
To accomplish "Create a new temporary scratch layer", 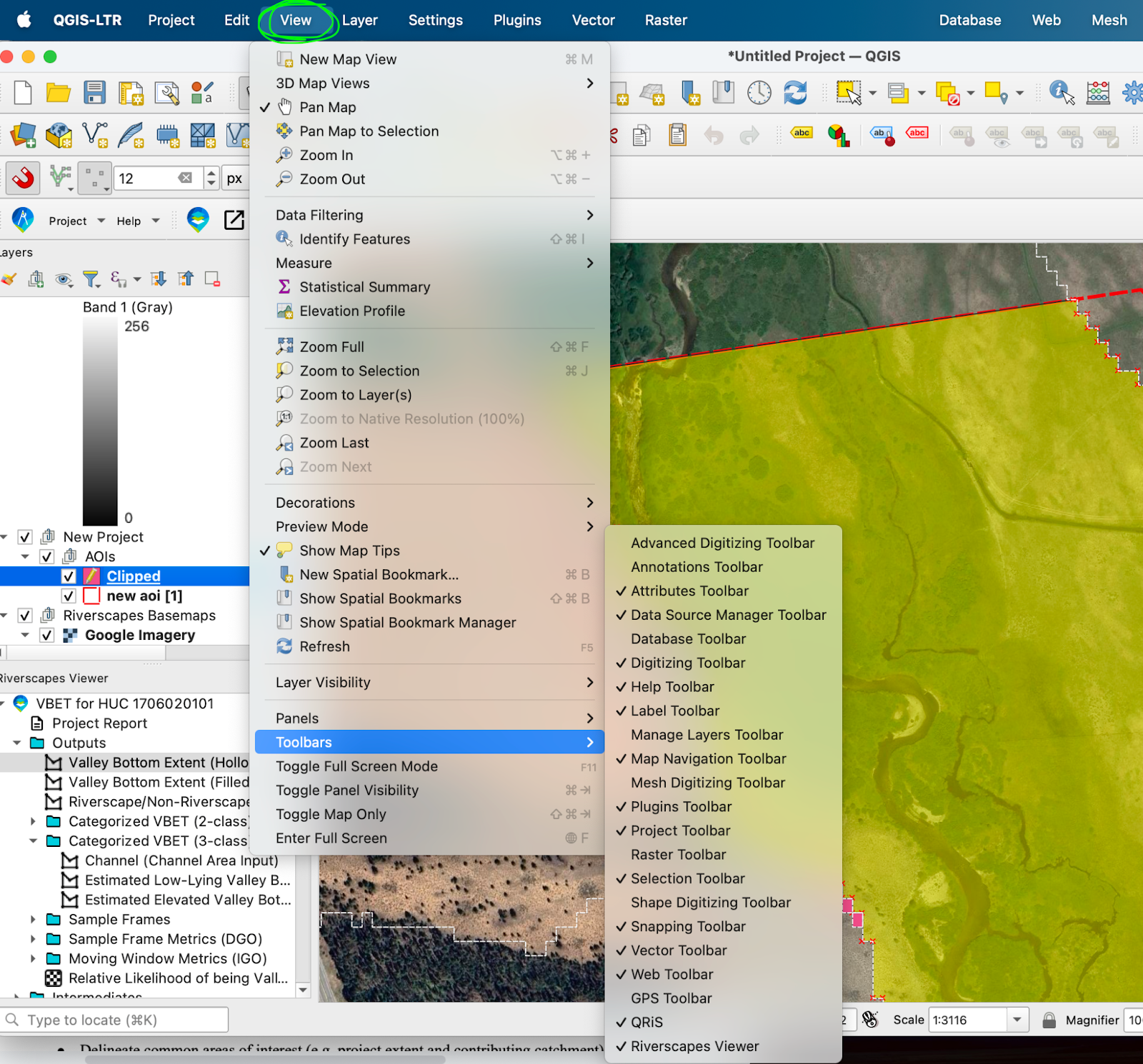I will 167,134.
